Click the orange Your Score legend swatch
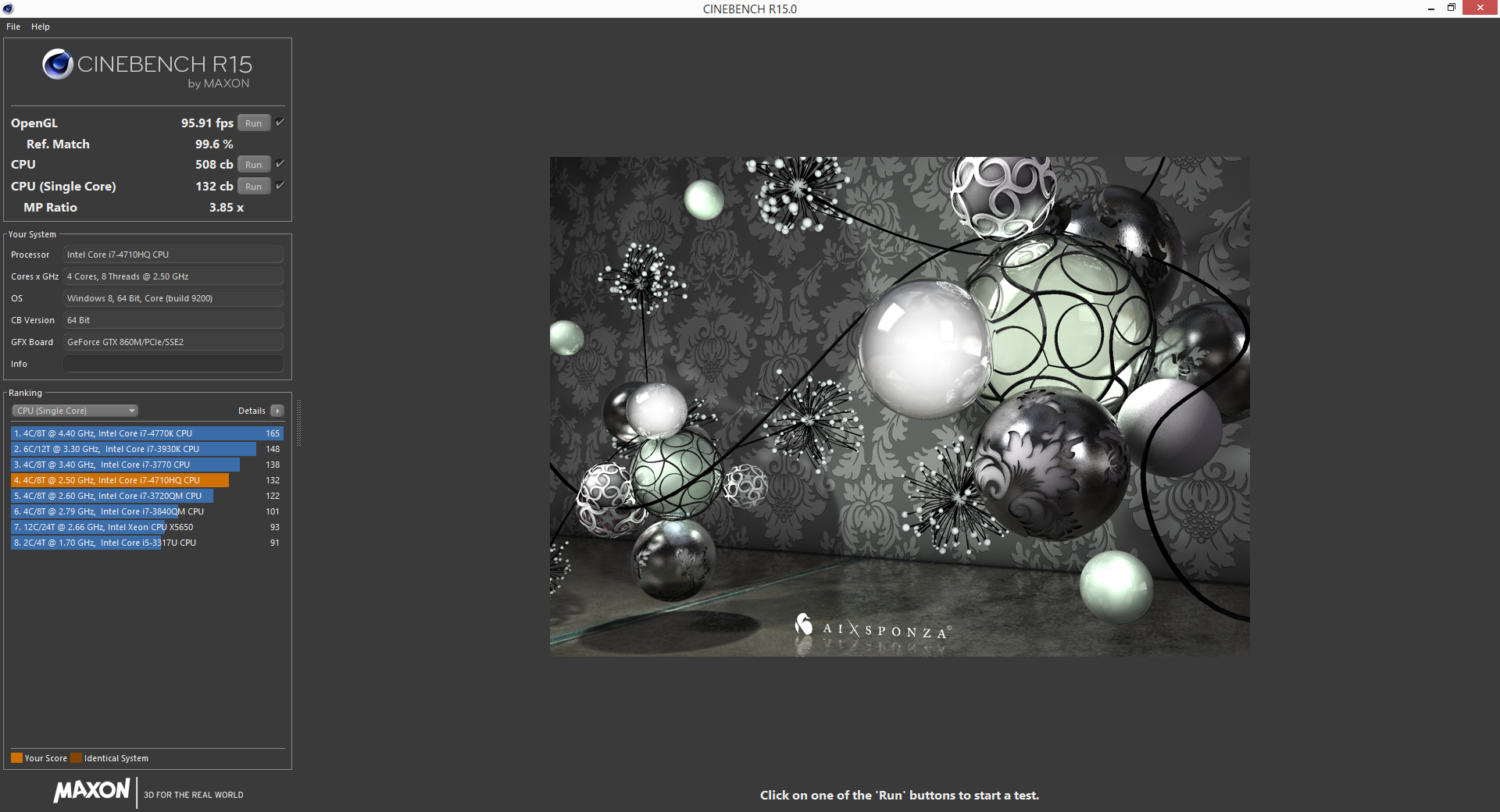 16,757
